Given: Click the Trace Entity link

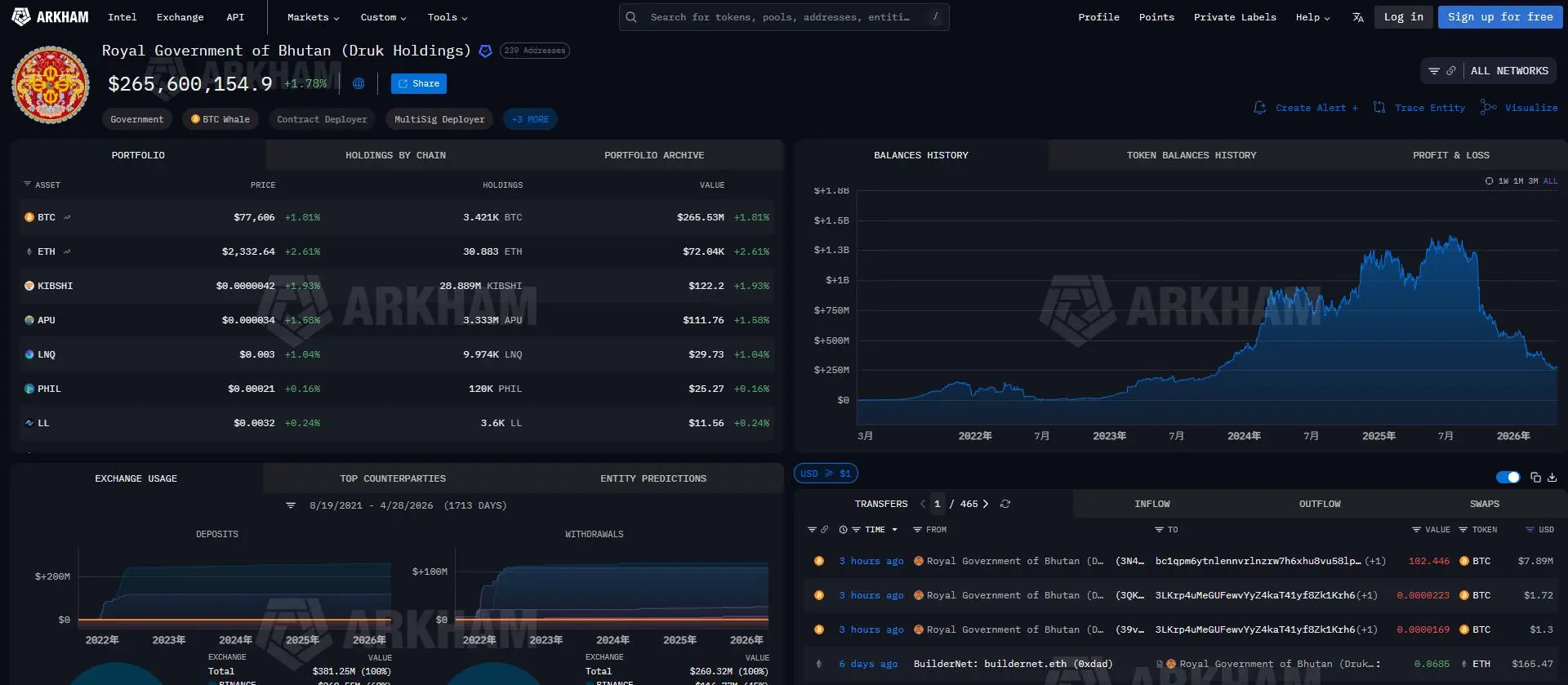Looking at the screenshot, I should click(1419, 108).
